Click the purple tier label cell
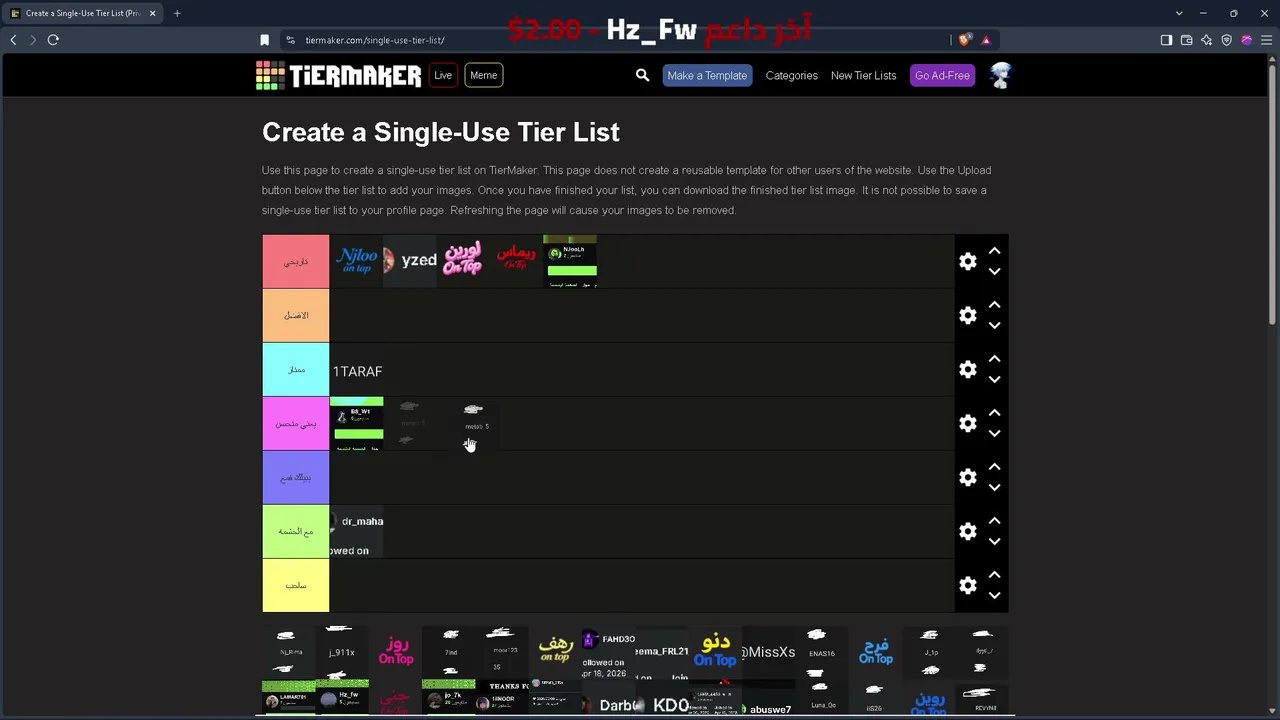This screenshot has width=1280, height=720. click(x=295, y=478)
